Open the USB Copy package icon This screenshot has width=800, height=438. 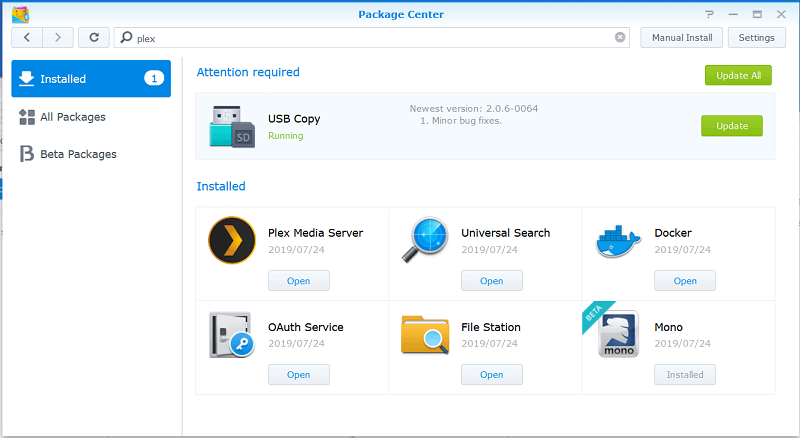232,127
